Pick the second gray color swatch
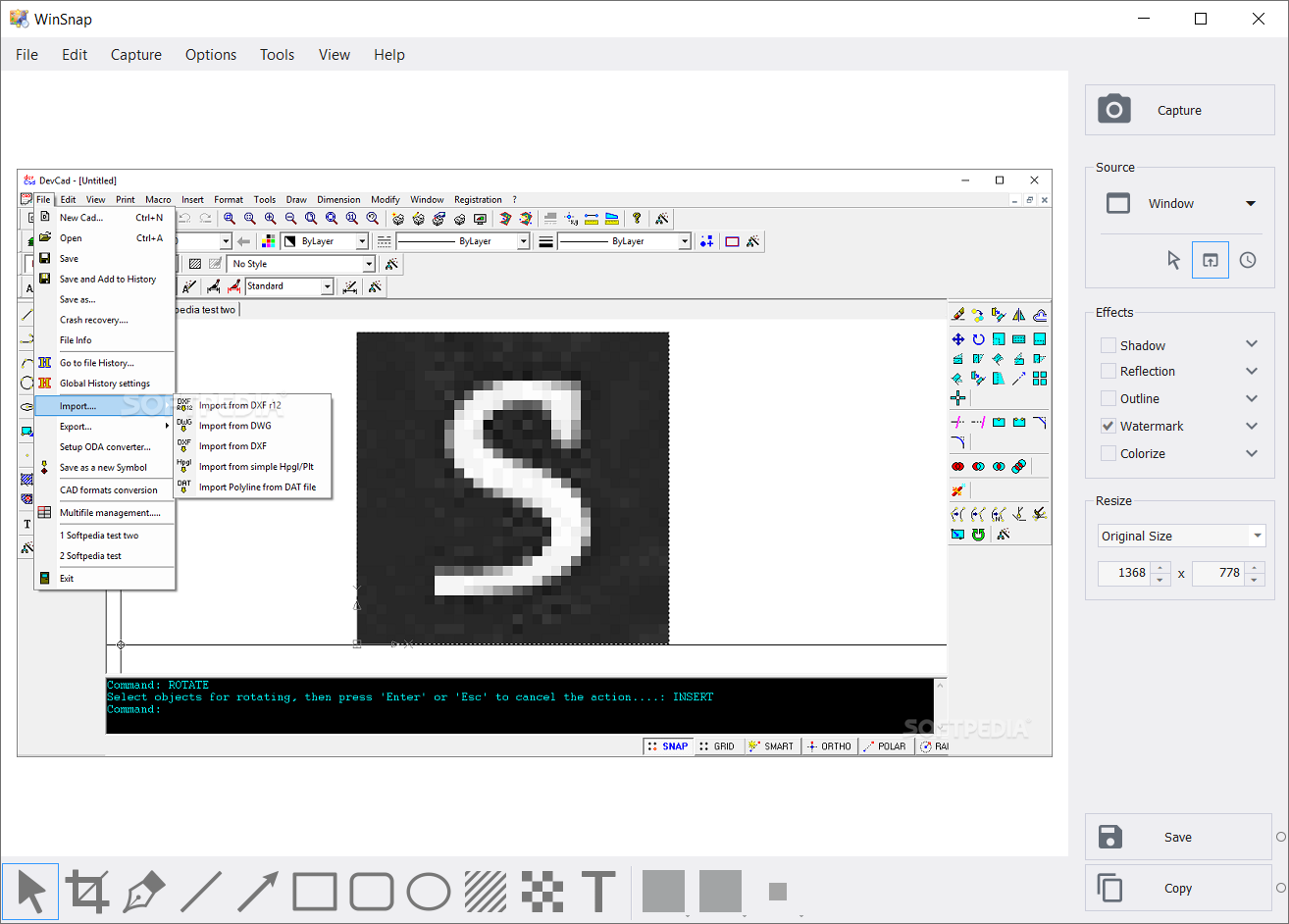Screen dimensions: 1289x924 click(x=720, y=891)
